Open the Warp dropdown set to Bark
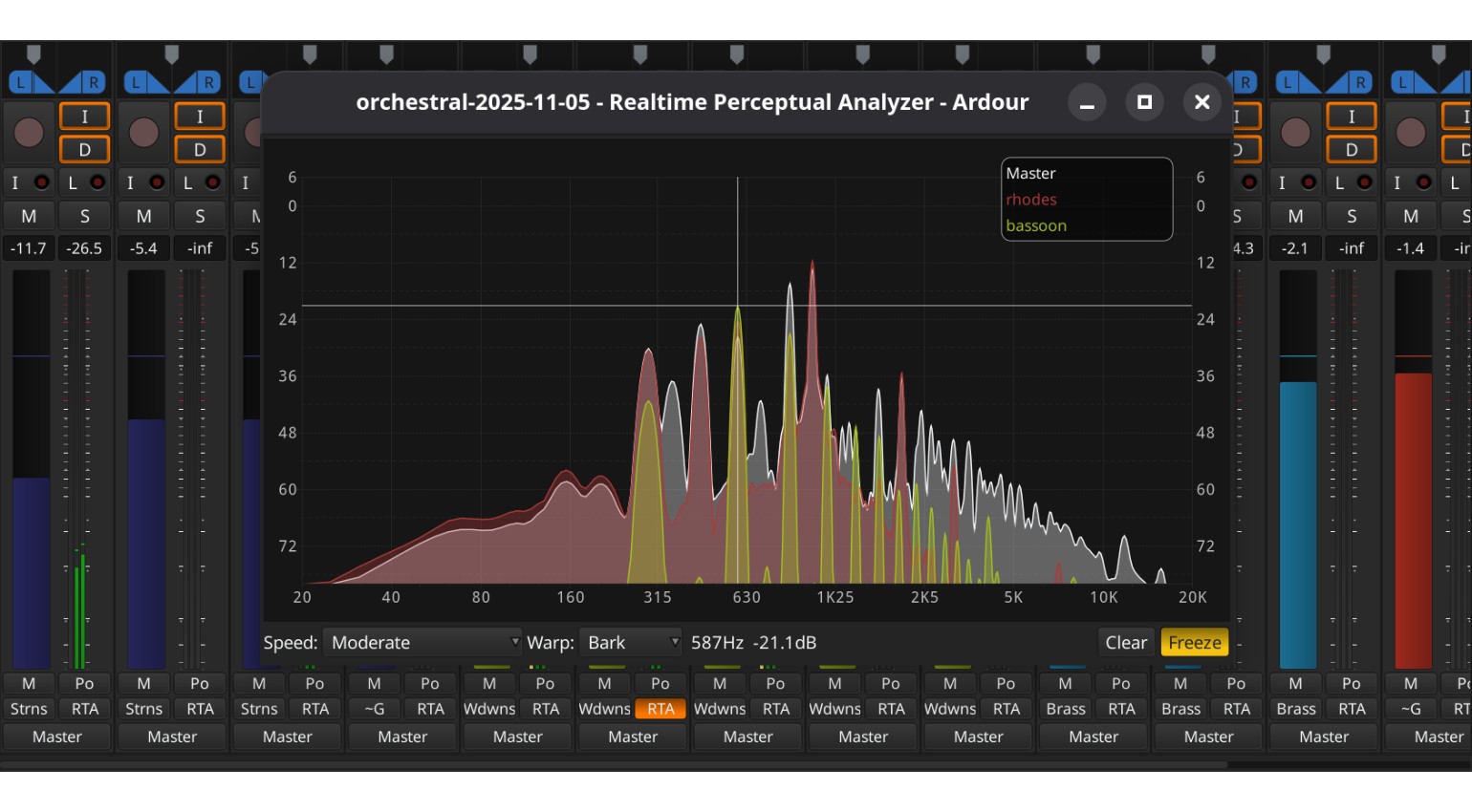This screenshot has width=1472, height=812. (x=631, y=643)
